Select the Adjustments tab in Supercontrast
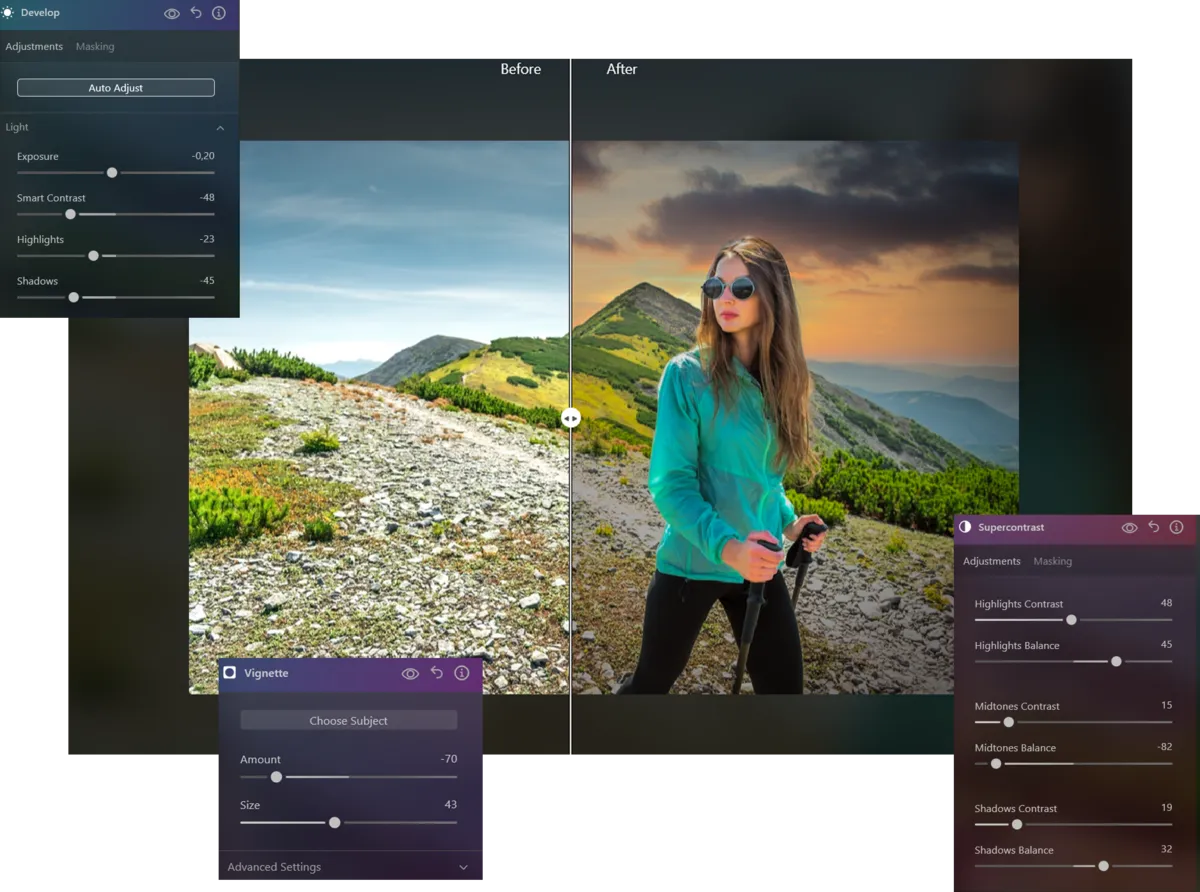The height and width of the screenshot is (892, 1200). pos(991,561)
